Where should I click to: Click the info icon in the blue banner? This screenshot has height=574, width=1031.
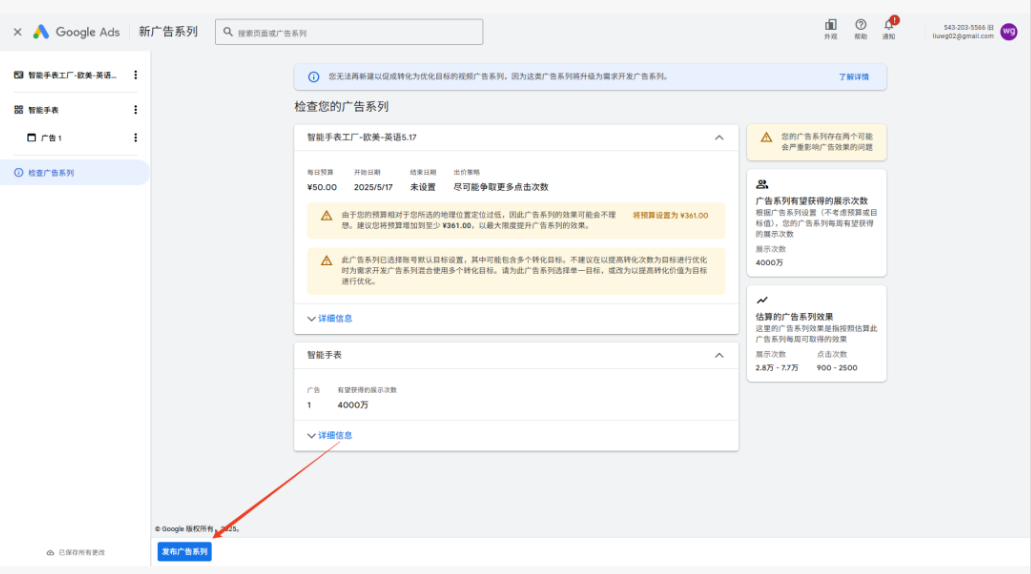tap(314, 77)
